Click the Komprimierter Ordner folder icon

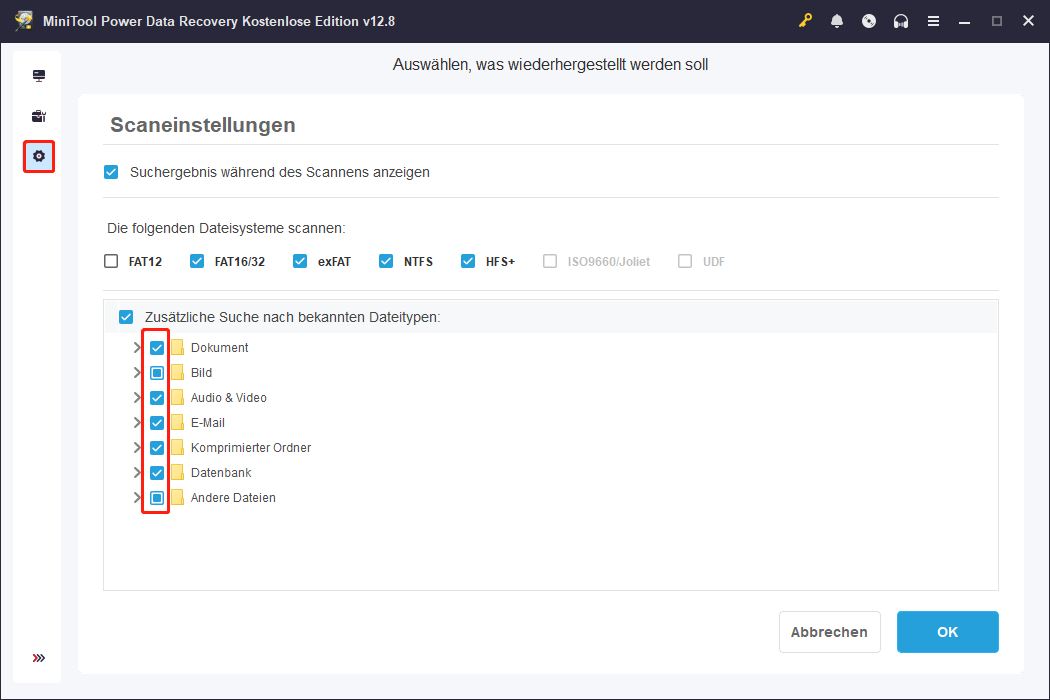tap(177, 447)
